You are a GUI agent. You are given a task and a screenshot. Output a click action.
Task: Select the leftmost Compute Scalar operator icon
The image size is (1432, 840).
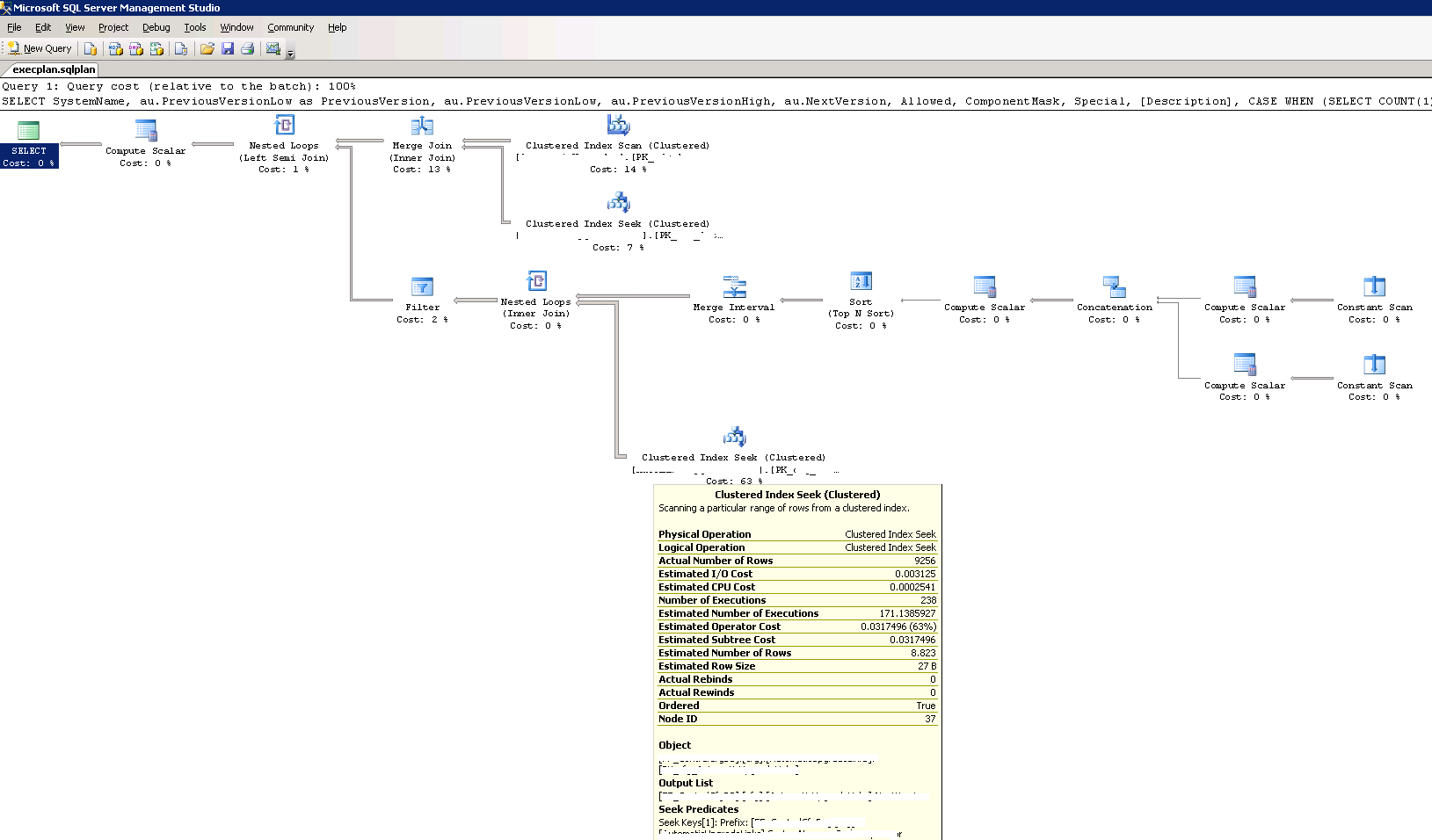coord(146,131)
